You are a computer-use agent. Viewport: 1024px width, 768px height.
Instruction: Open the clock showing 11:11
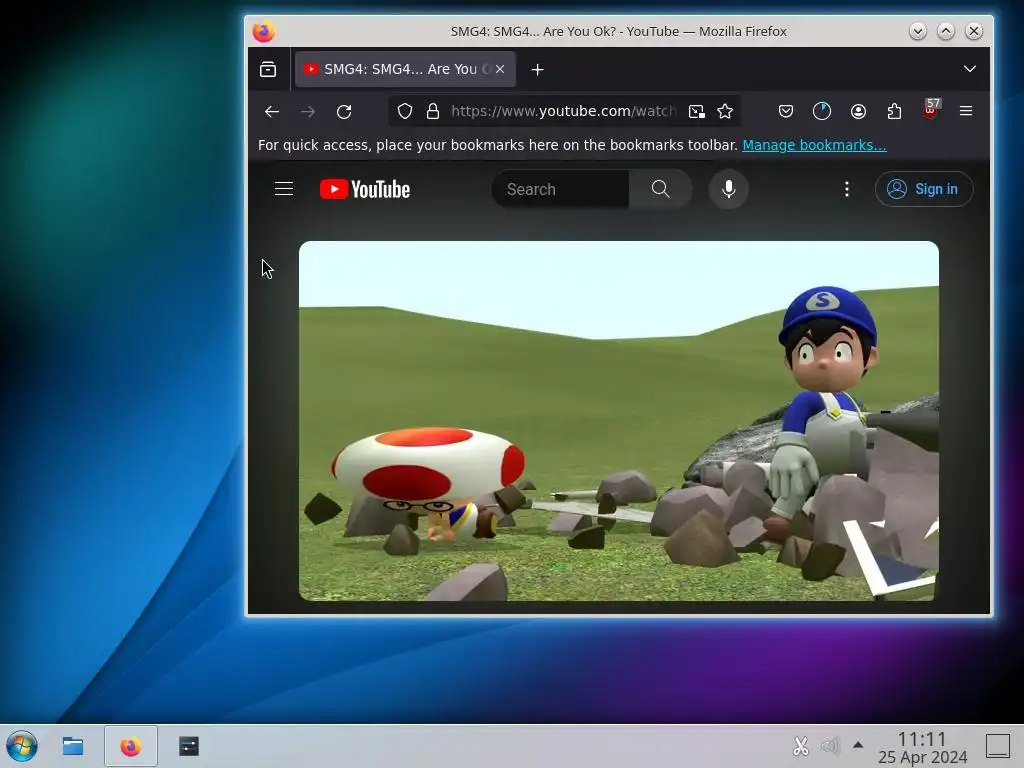[x=922, y=747]
